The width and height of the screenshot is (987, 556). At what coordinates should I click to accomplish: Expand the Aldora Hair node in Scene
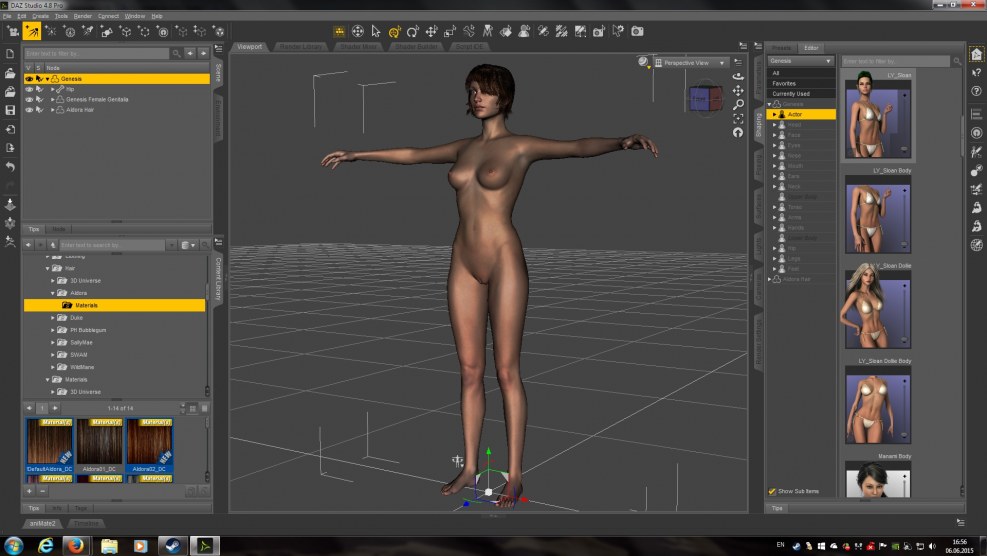53,110
